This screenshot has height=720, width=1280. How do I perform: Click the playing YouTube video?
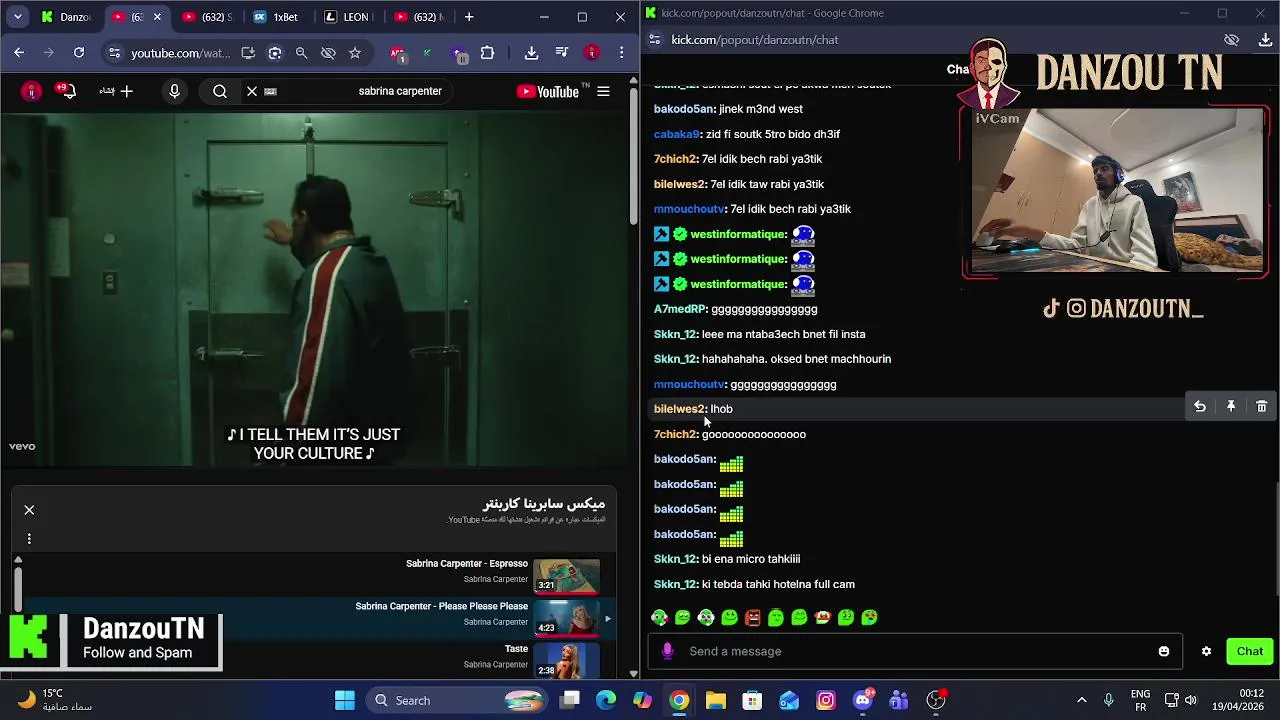coord(313,290)
